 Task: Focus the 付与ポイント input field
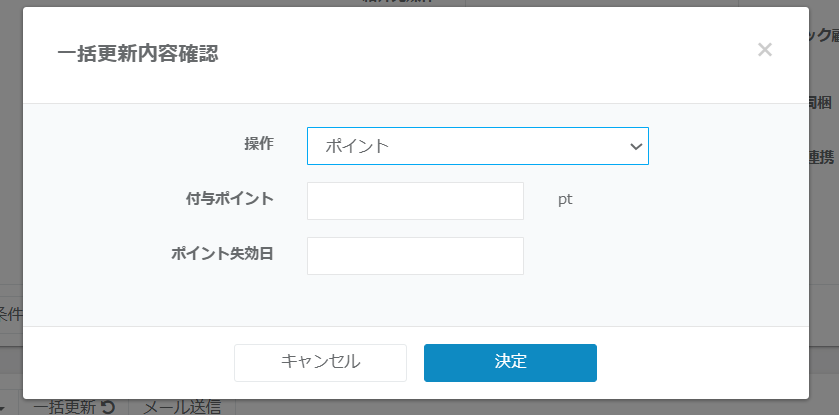click(x=415, y=201)
